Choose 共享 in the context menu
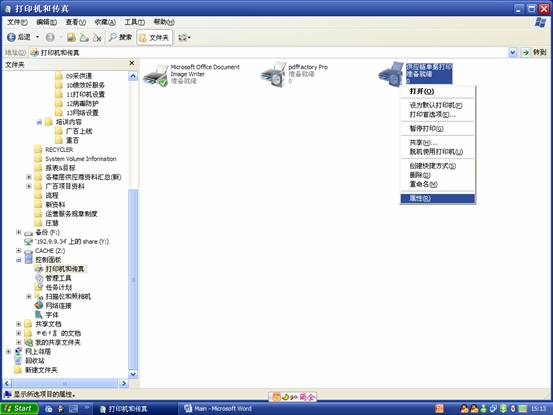Image resolution: width=553 pixels, height=415 pixels. [x=438, y=142]
